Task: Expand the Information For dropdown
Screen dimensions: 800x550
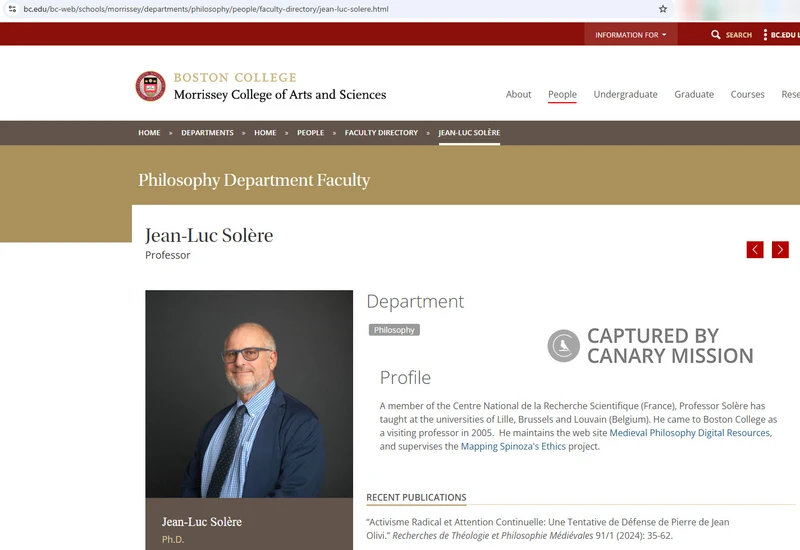Action: [x=631, y=35]
